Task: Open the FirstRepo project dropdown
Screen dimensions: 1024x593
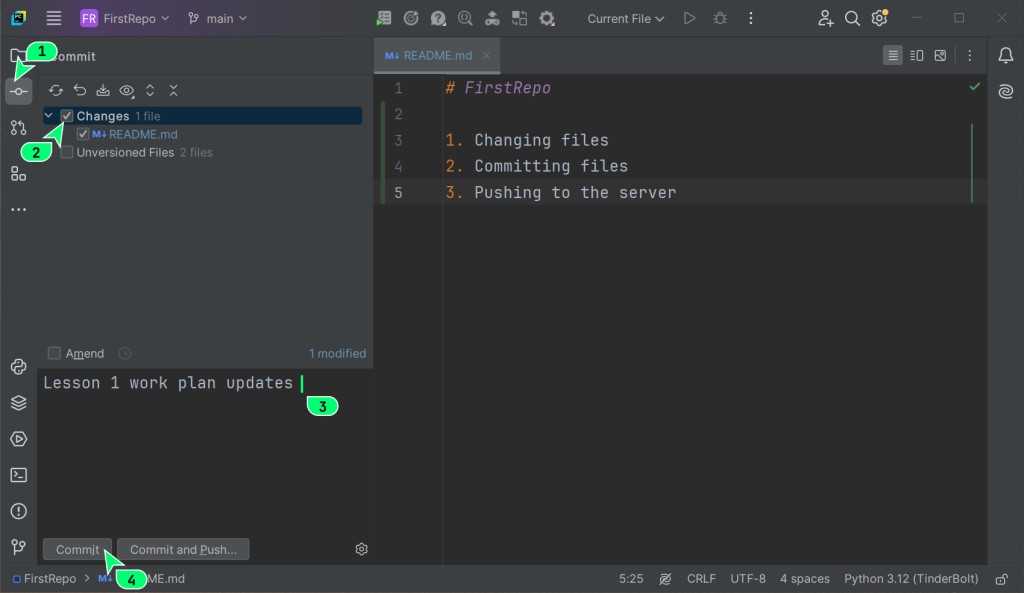Action: click(125, 18)
